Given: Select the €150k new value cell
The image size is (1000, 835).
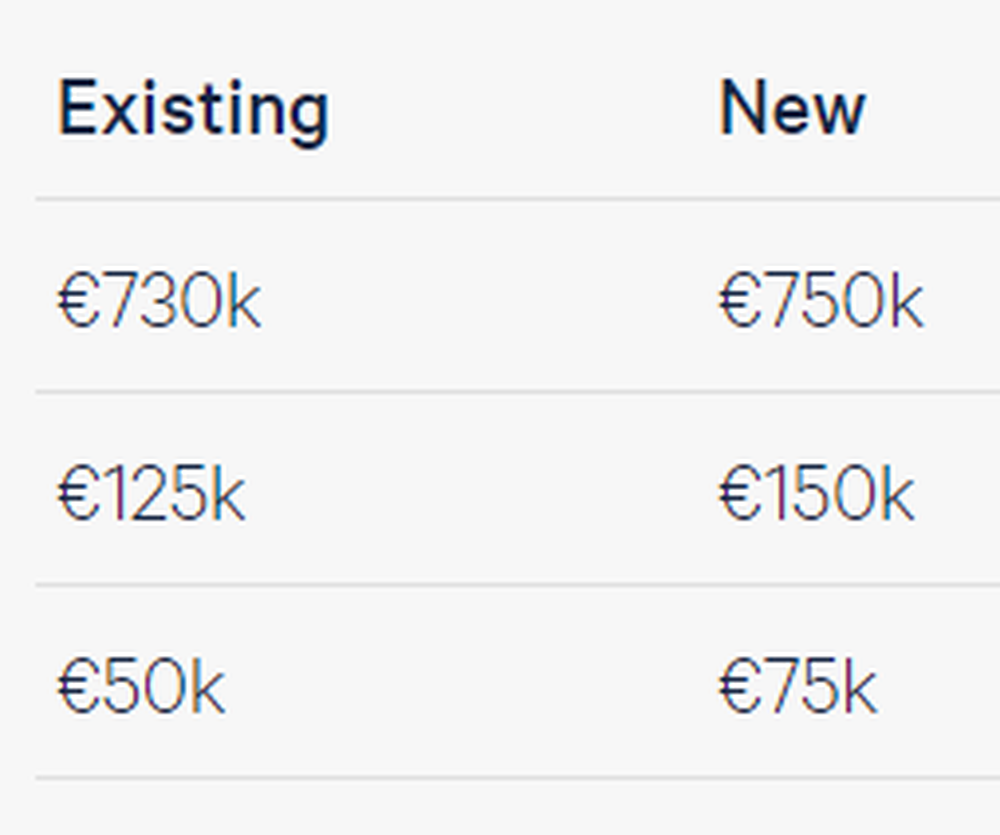Looking at the screenshot, I should 817,492.
